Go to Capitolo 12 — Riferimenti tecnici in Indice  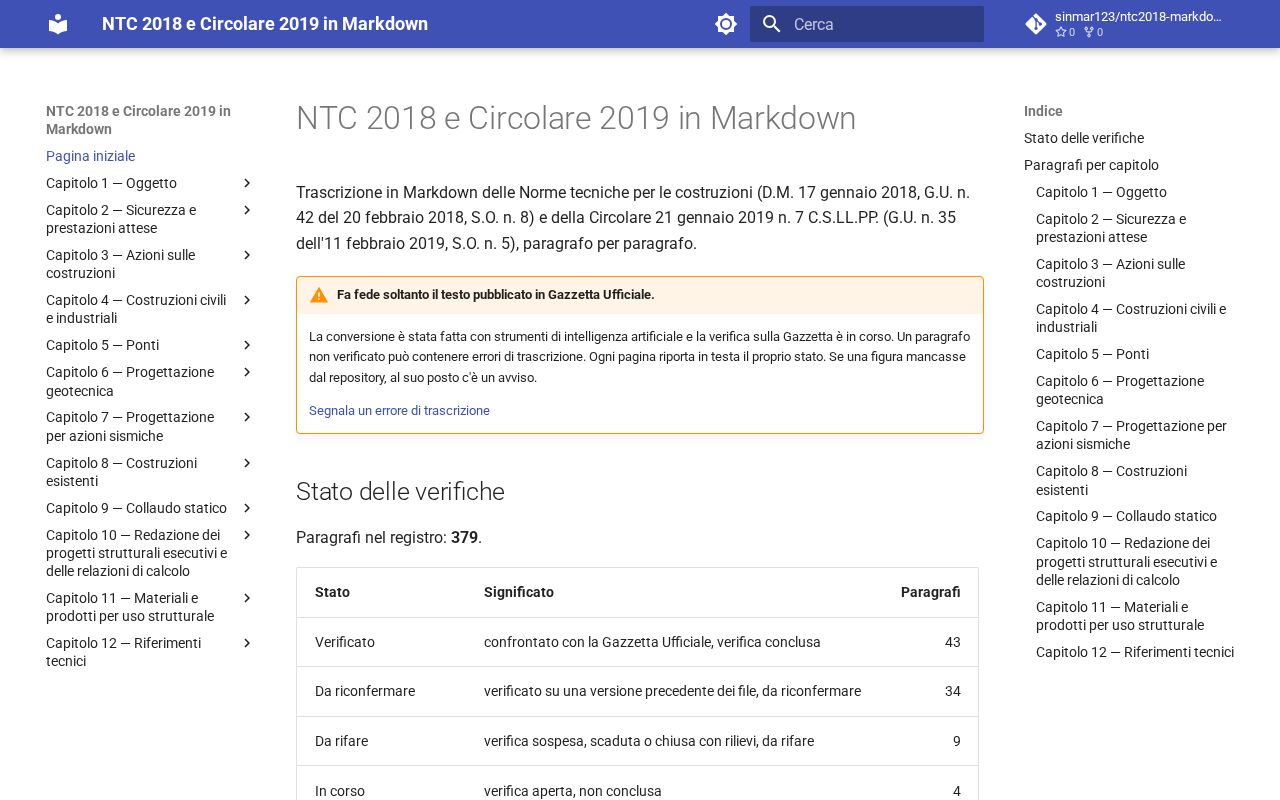[x=1135, y=652]
